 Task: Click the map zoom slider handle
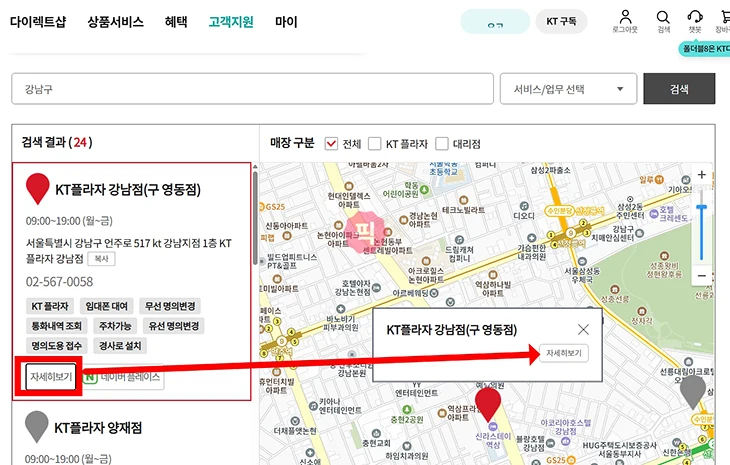[x=702, y=207]
